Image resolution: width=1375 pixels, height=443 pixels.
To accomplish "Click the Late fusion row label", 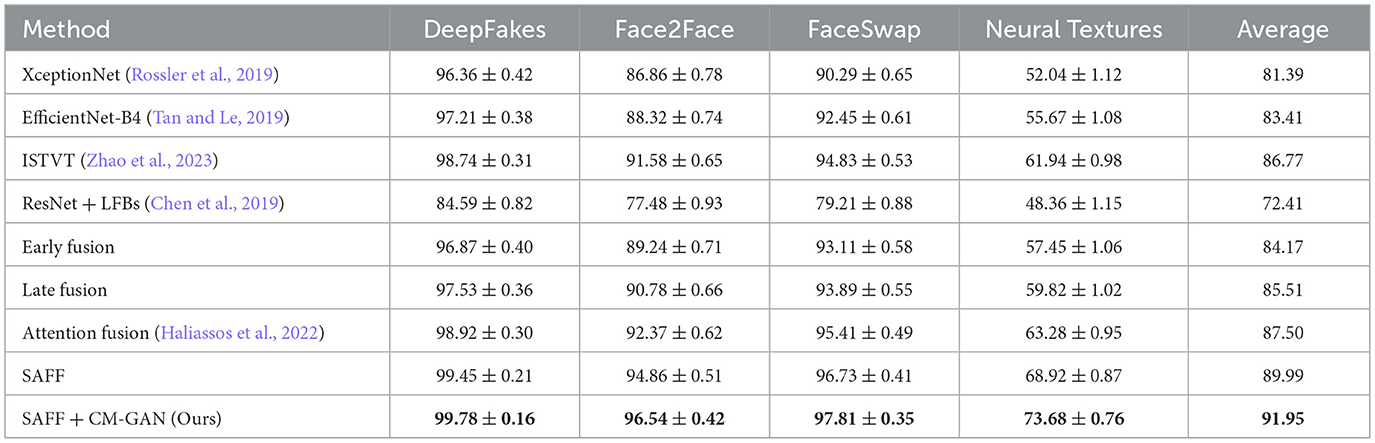I will 63,290.
